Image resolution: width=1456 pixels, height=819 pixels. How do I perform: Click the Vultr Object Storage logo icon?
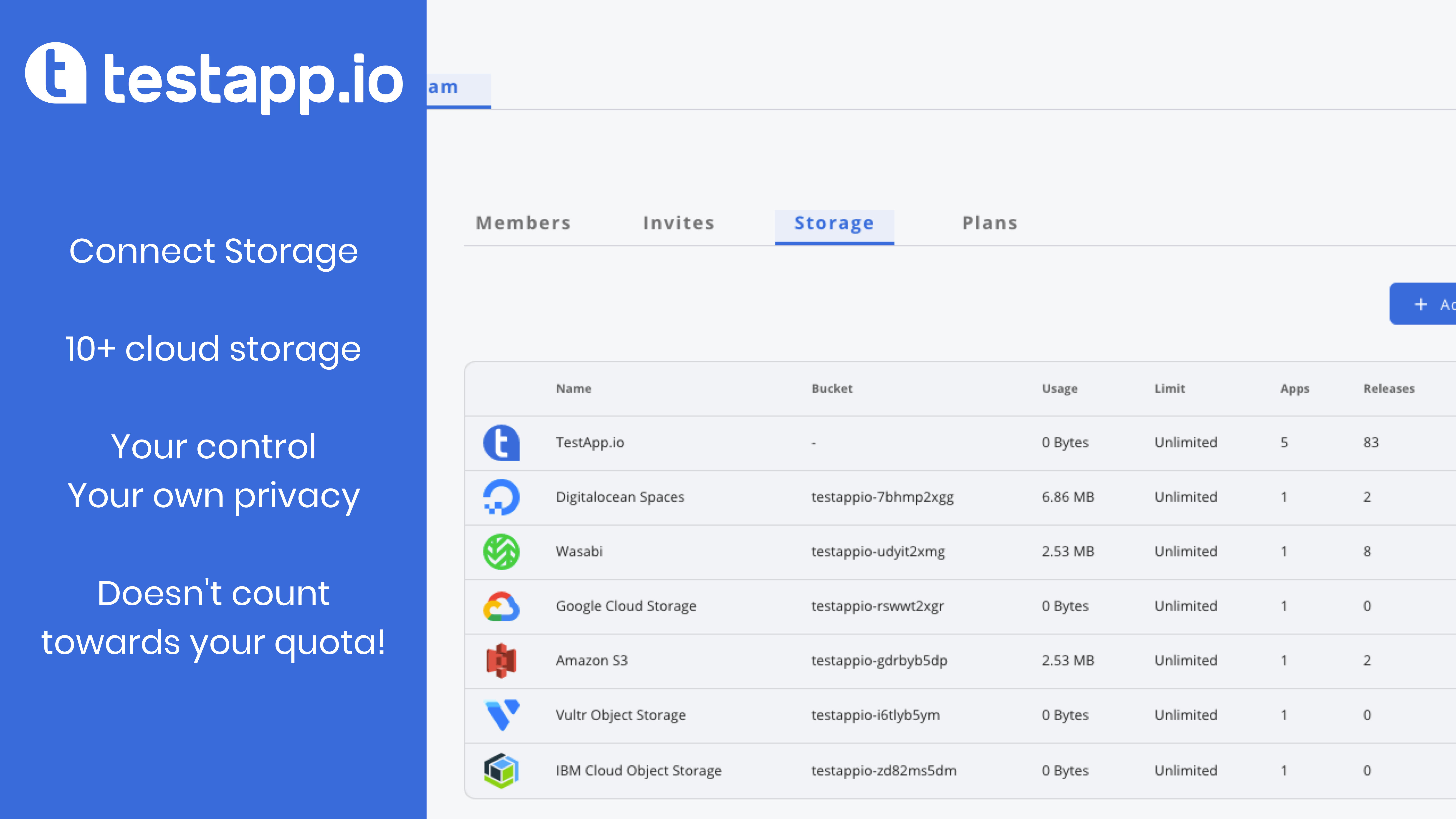pyautogui.click(x=502, y=715)
